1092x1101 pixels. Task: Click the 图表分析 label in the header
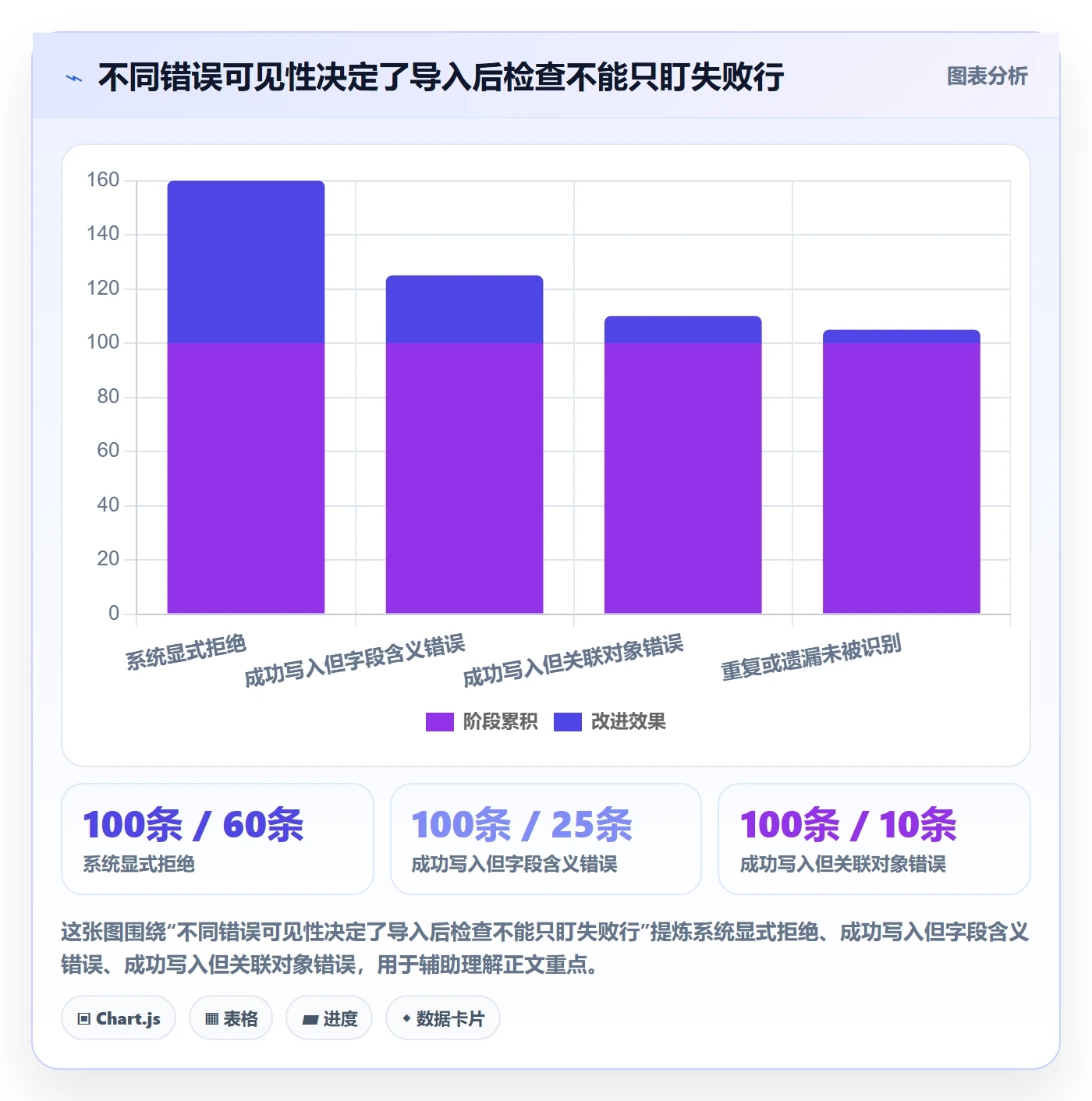point(987,76)
